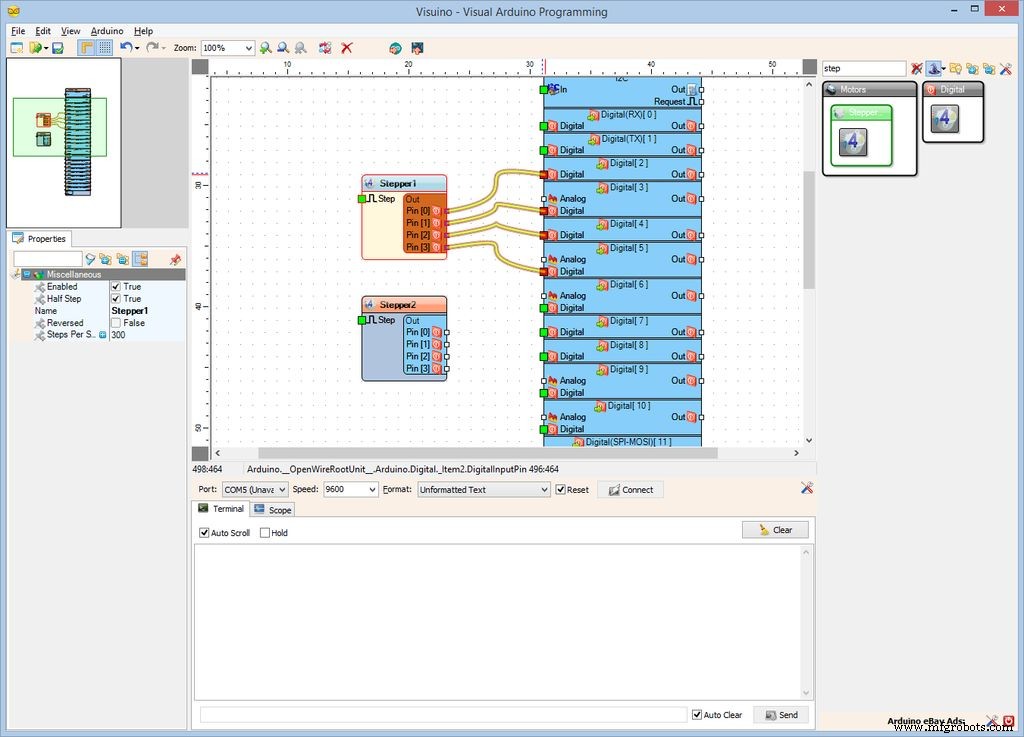The width and height of the screenshot is (1024, 737).
Task: Click the zoom-in magnifier icon
Action: 265,47
